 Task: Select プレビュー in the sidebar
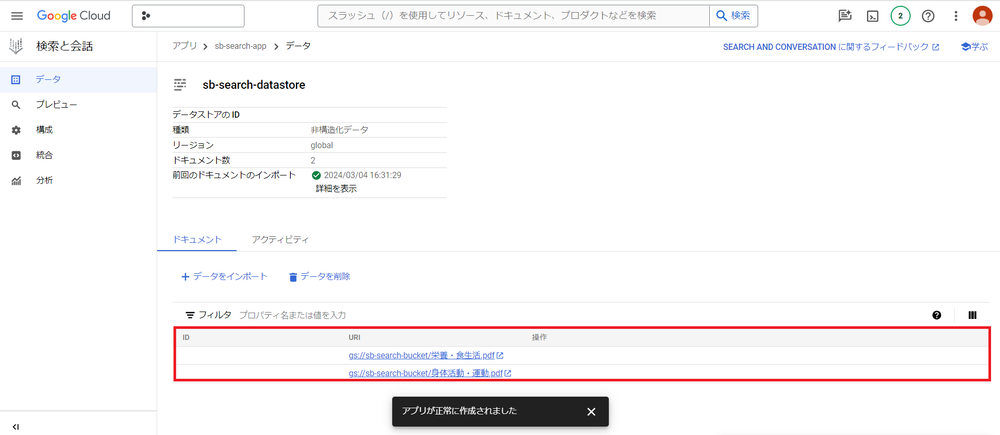[78, 105]
